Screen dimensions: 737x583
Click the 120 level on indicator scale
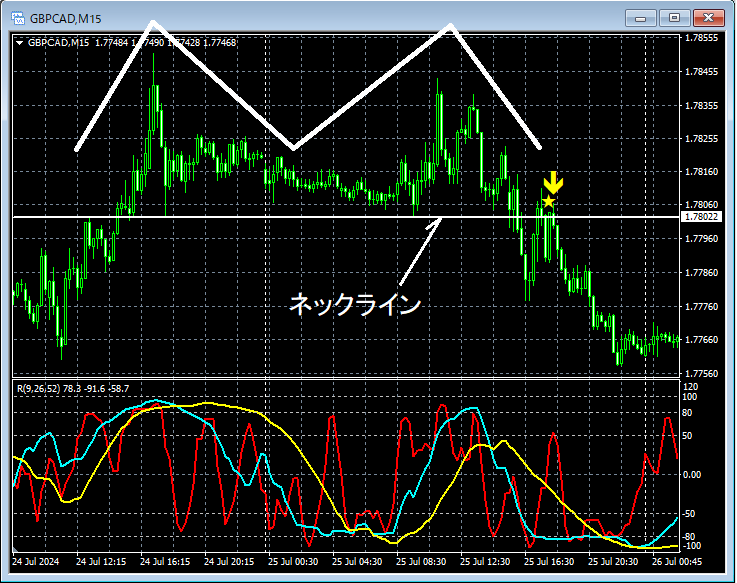point(691,387)
